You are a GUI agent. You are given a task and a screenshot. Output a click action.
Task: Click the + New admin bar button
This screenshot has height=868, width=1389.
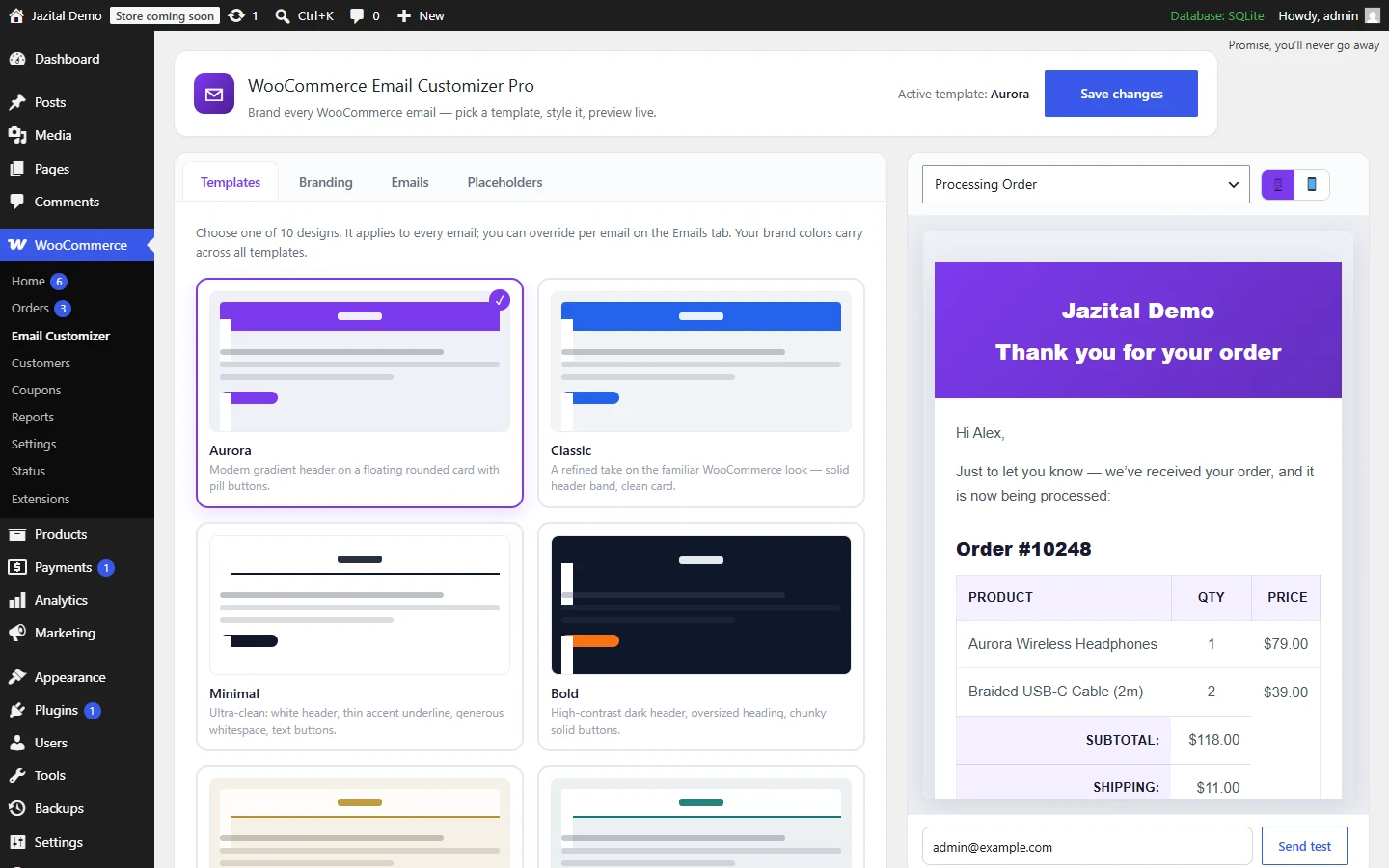[421, 15]
